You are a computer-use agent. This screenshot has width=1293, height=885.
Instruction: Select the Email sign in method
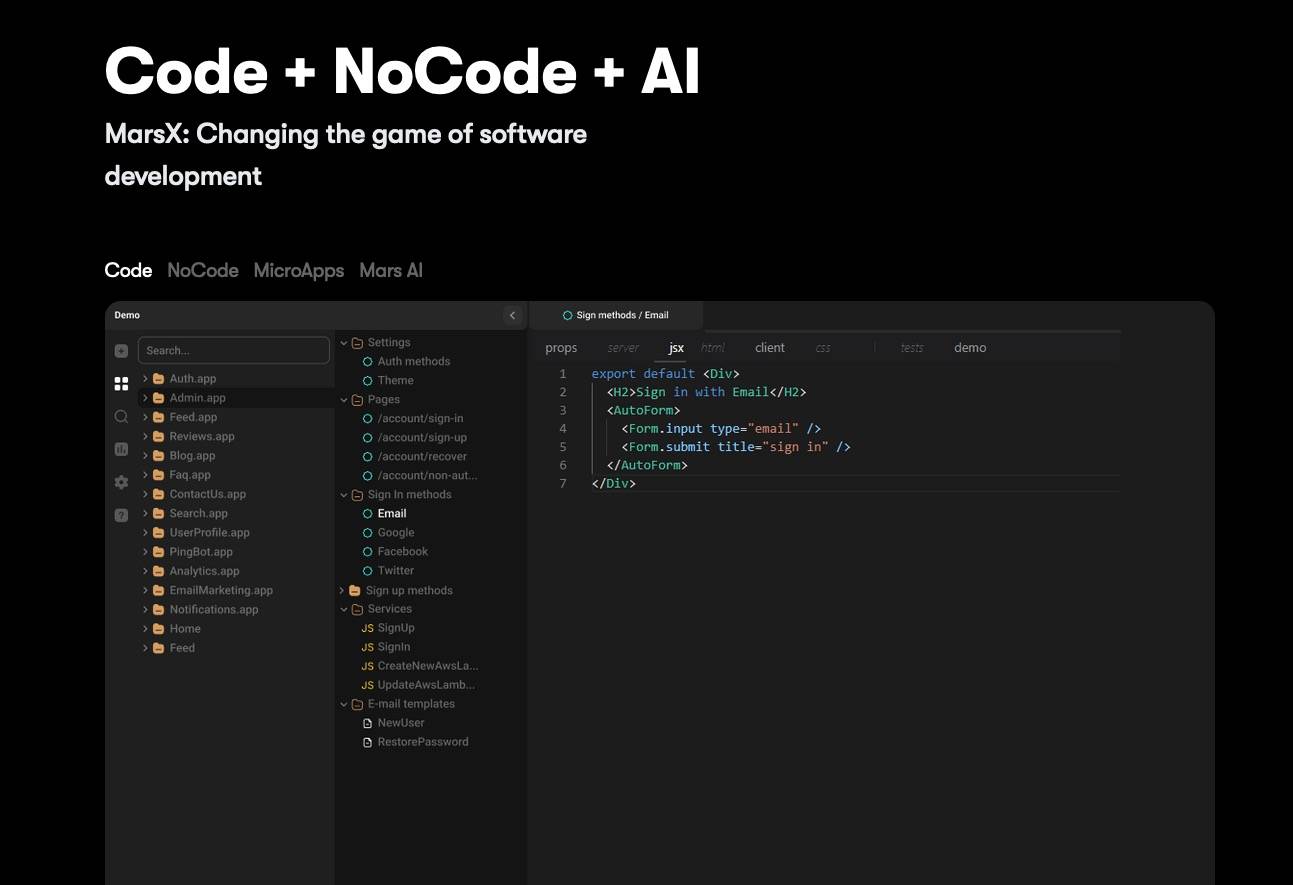(x=392, y=514)
